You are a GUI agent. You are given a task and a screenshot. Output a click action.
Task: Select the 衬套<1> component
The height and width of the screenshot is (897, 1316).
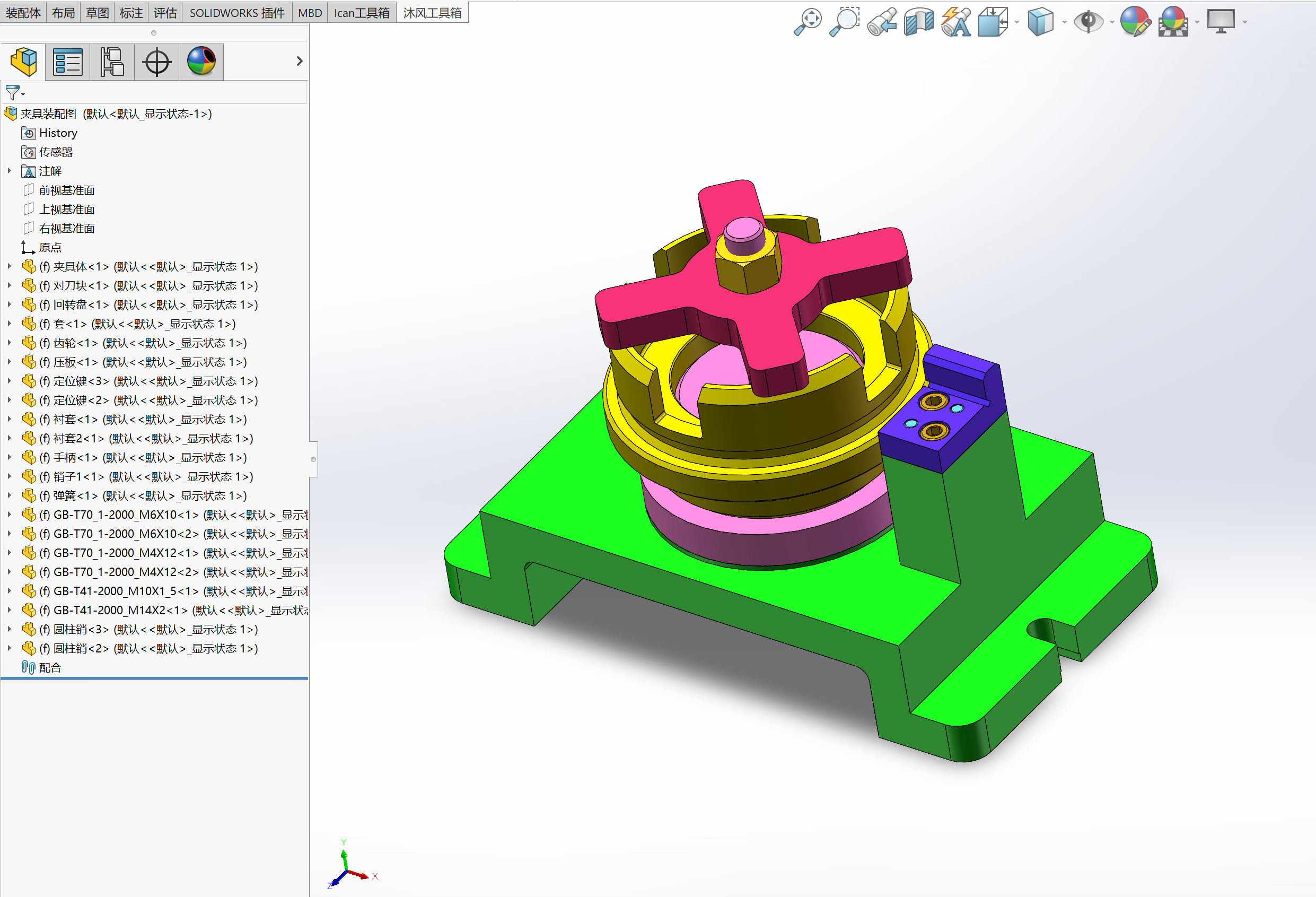134,419
